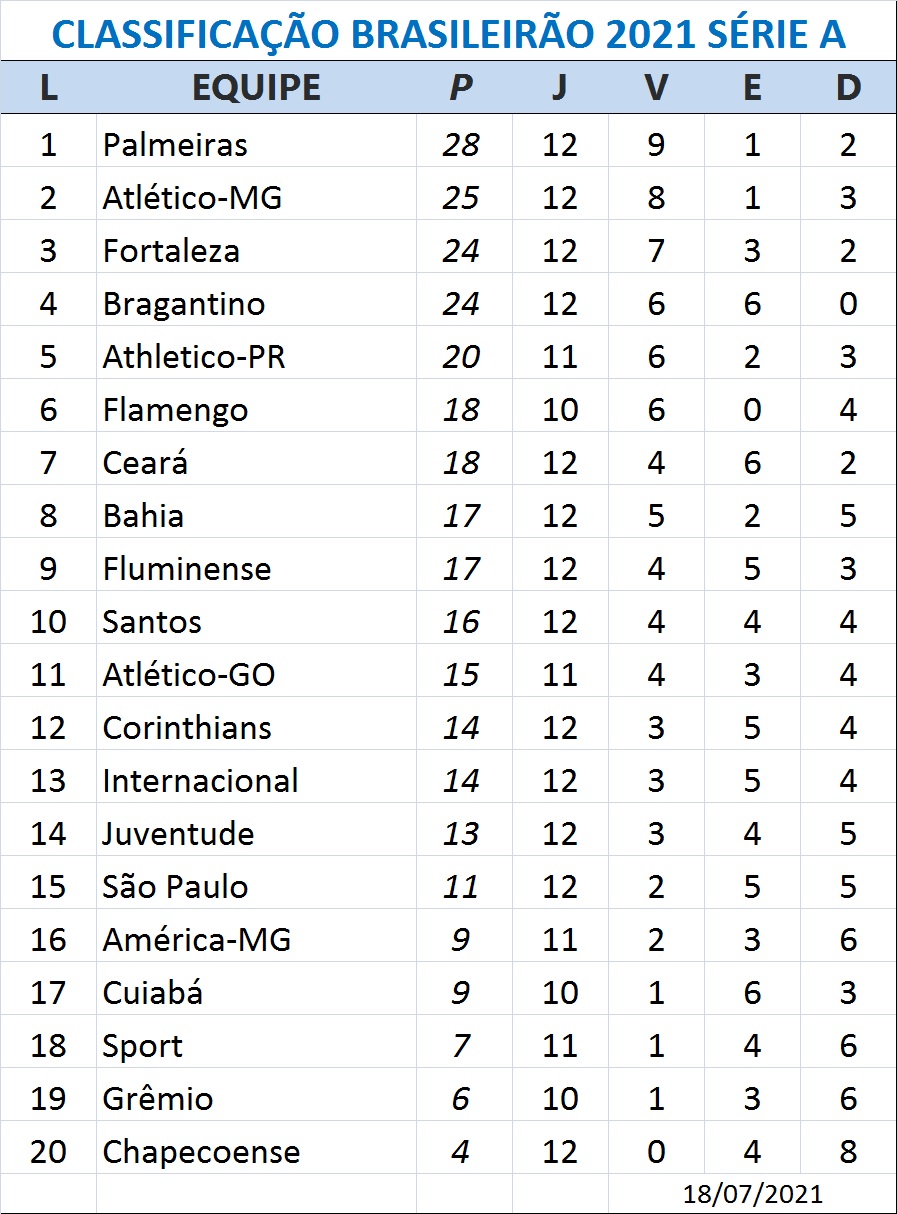Select the EQUIPE column header
897x1214 pixels.
click(256, 88)
